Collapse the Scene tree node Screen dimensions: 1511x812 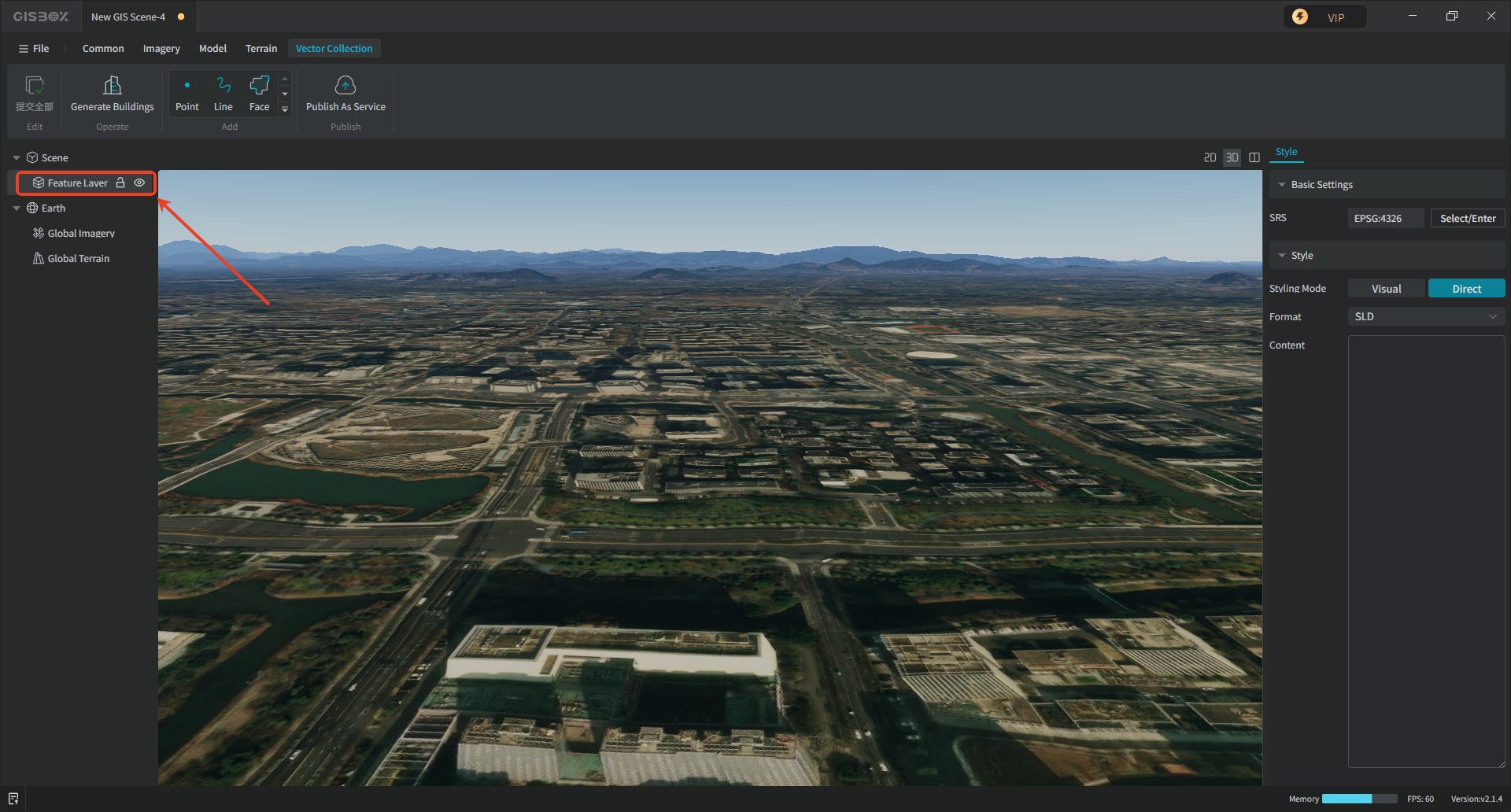tap(17, 157)
